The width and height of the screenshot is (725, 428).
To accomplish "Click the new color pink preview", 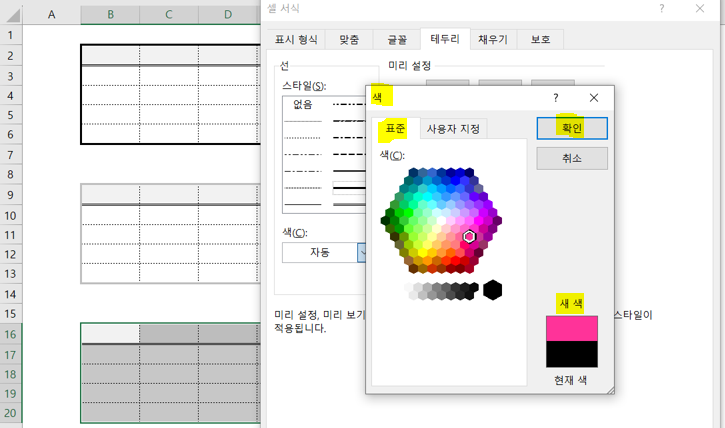I will click(x=572, y=329).
